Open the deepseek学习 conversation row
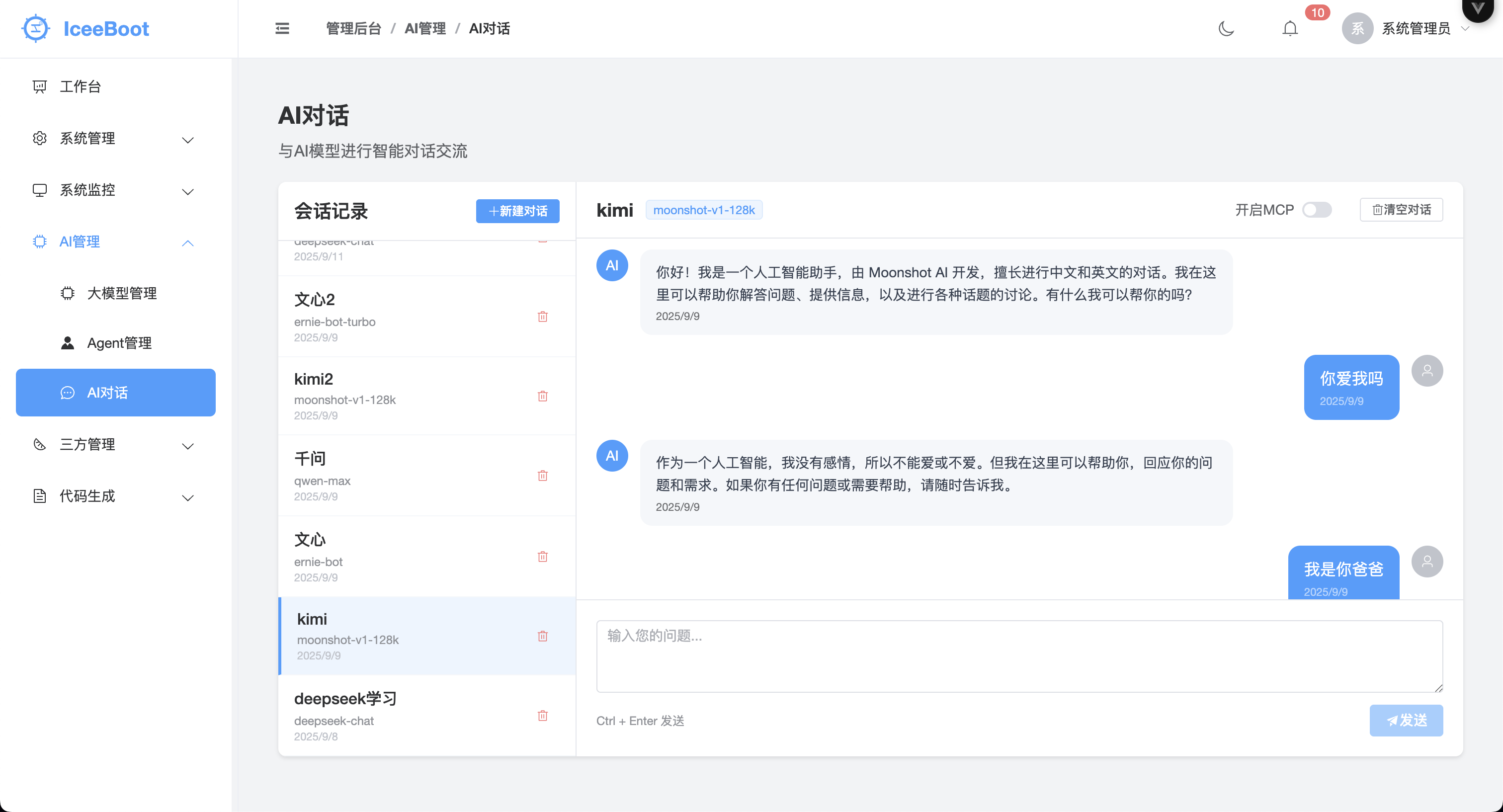Viewport: 1503px width, 812px height. [426, 715]
